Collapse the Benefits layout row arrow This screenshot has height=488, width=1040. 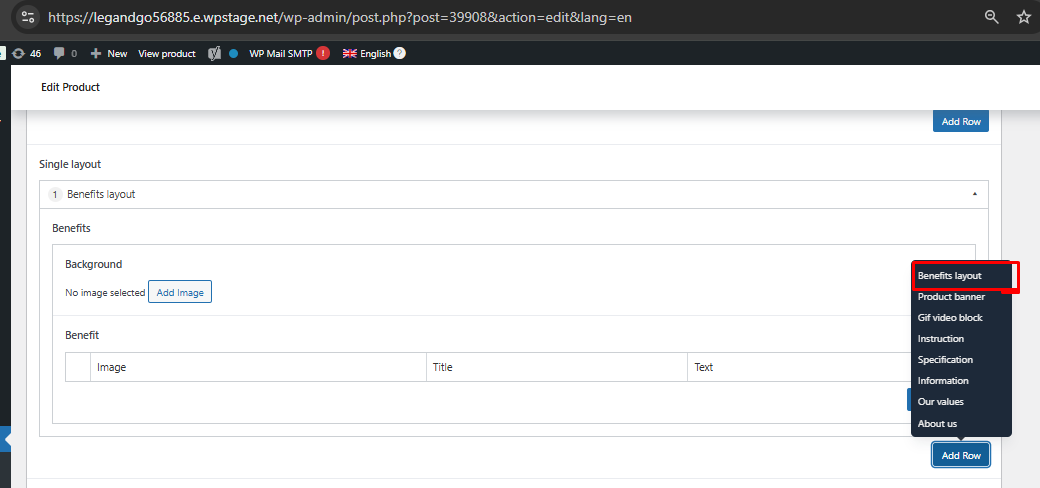(975, 194)
